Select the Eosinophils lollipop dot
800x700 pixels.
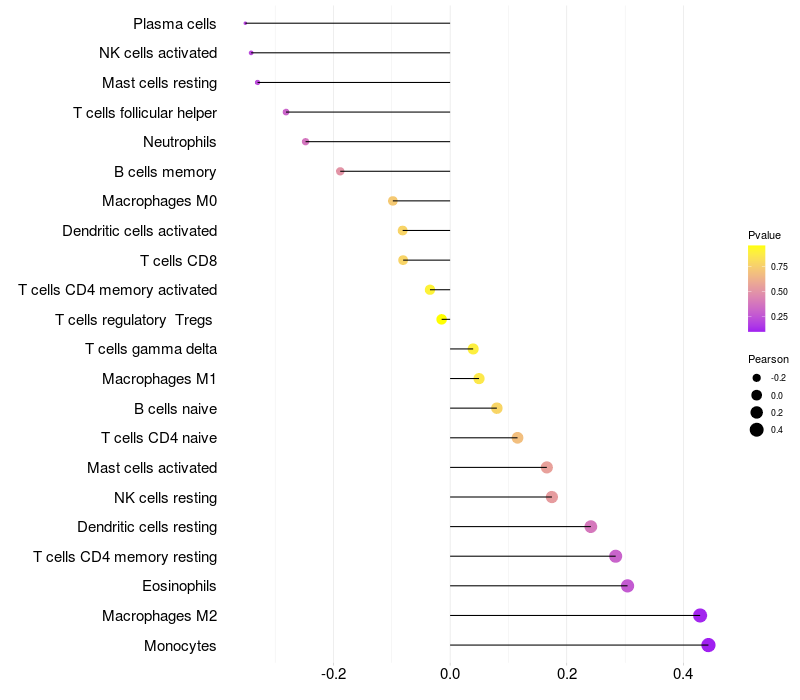(x=627, y=586)
